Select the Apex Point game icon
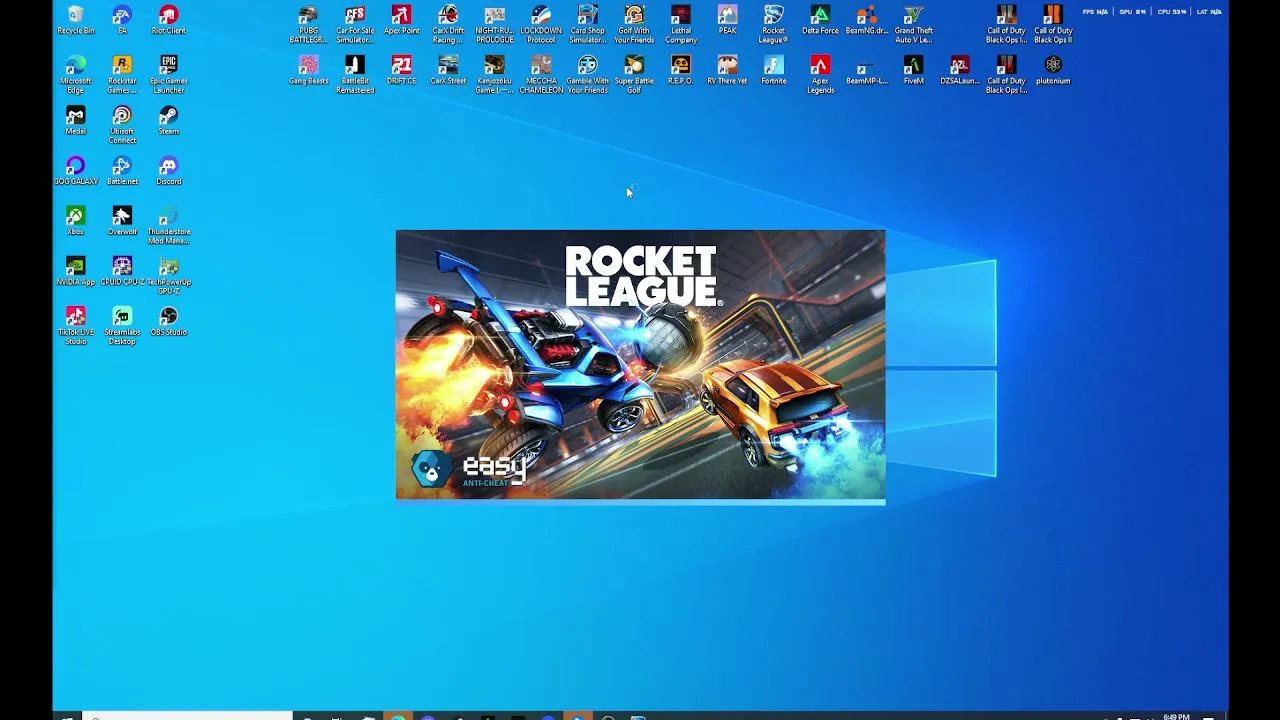The image size is (1280, 720). point(401,20)
